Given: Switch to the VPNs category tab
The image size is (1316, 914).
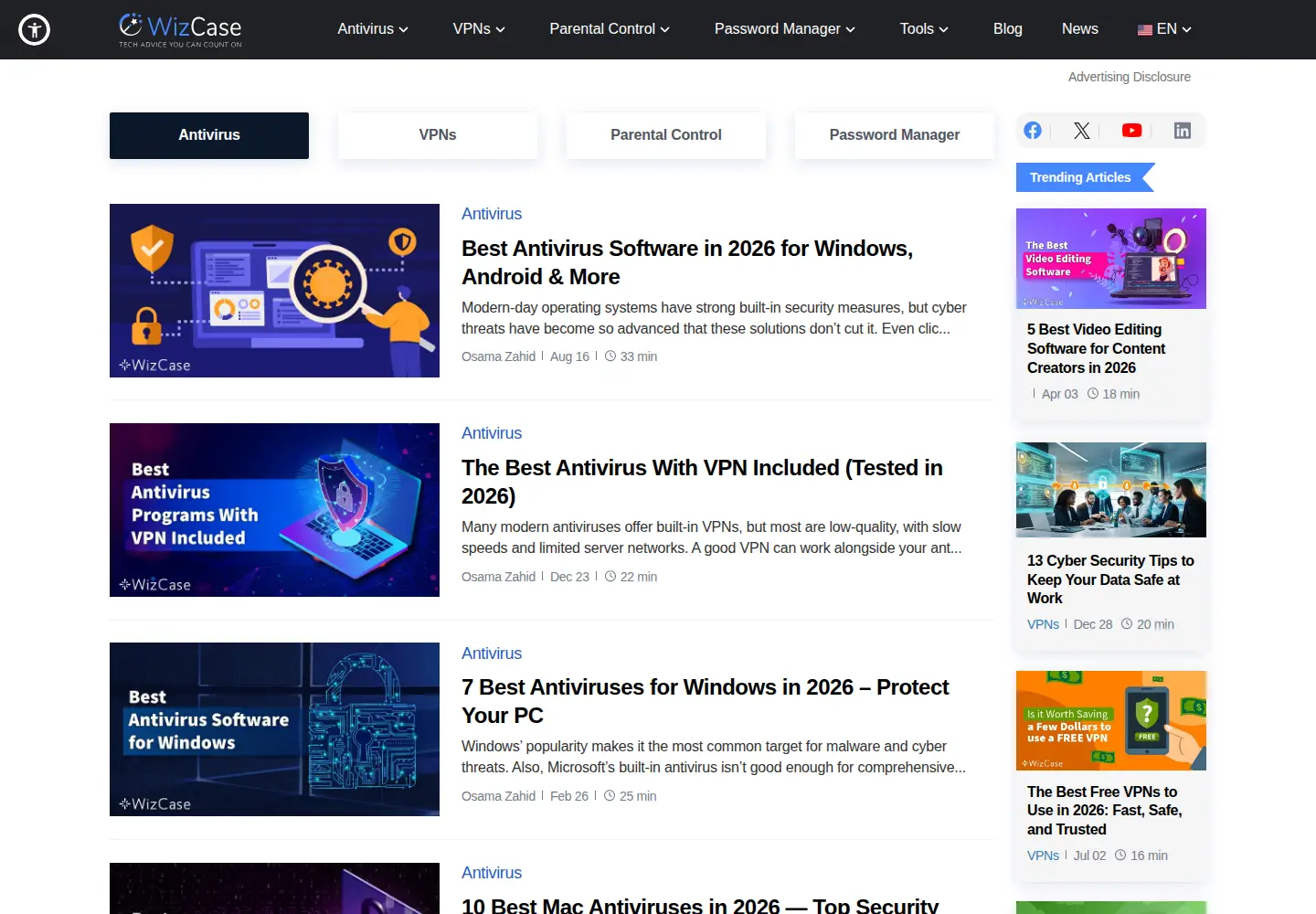Looking at the screenshot, I should click(438, 135).
